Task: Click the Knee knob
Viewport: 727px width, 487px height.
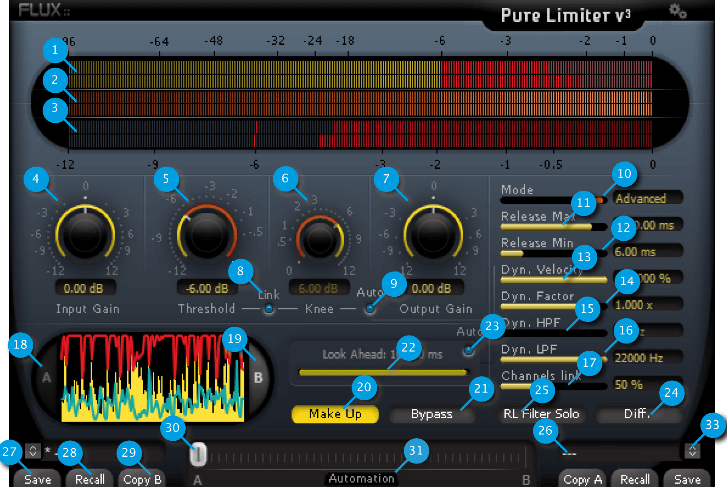Action: click(320, 238)
